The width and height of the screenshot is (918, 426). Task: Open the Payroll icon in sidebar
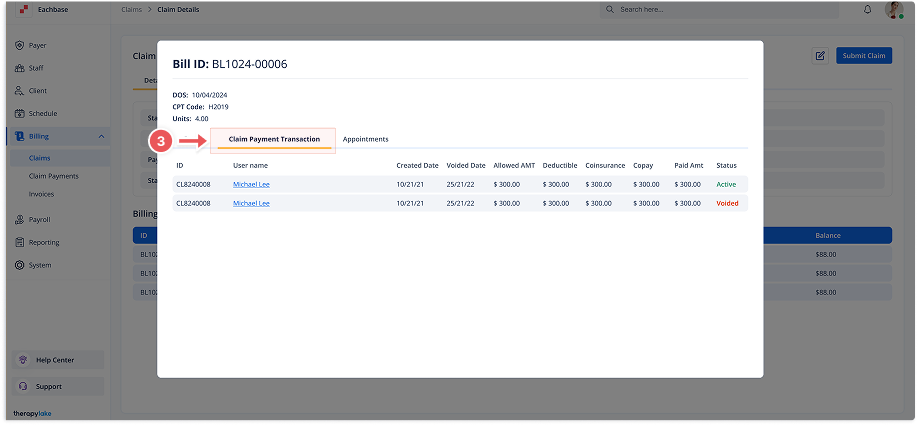point(19,219)
